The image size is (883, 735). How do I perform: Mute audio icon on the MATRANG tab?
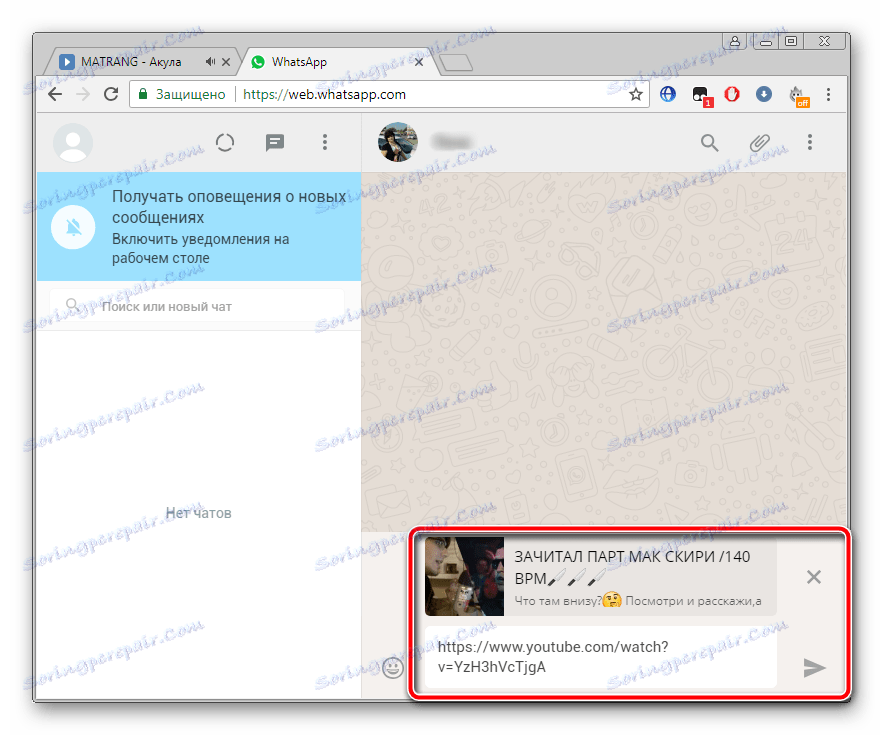pos(210,61)
